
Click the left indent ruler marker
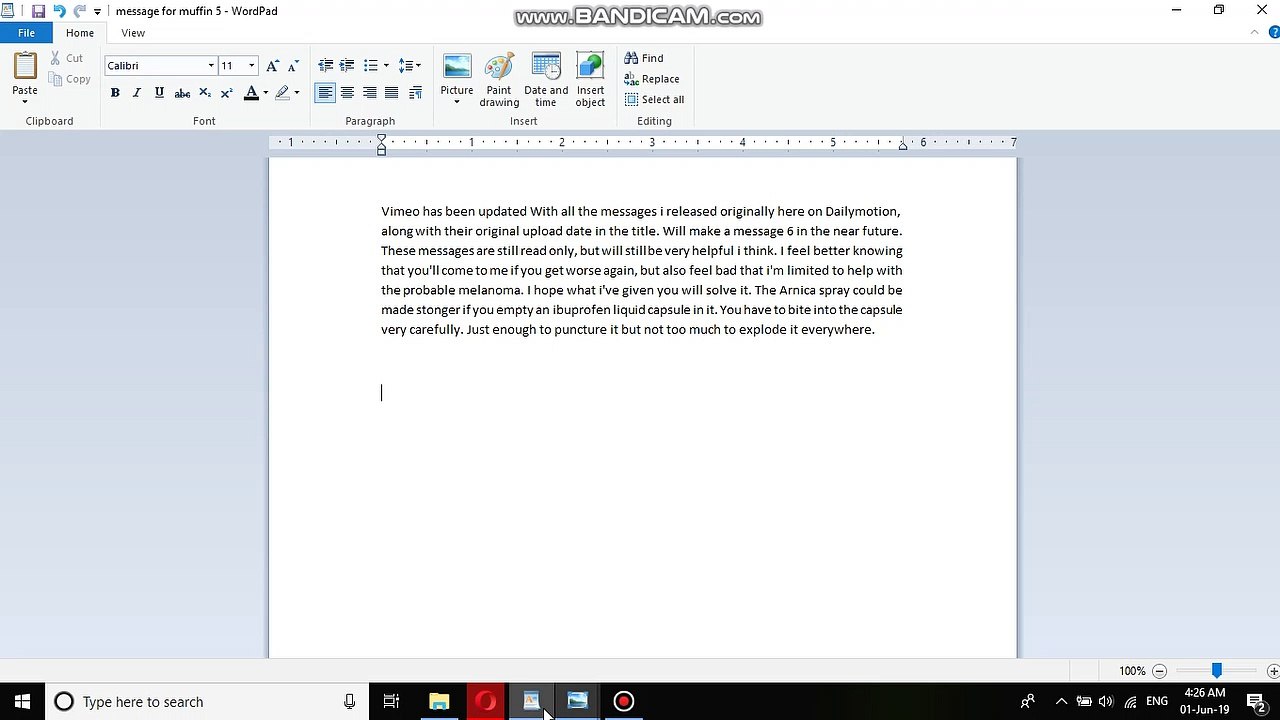coord(381,146)
